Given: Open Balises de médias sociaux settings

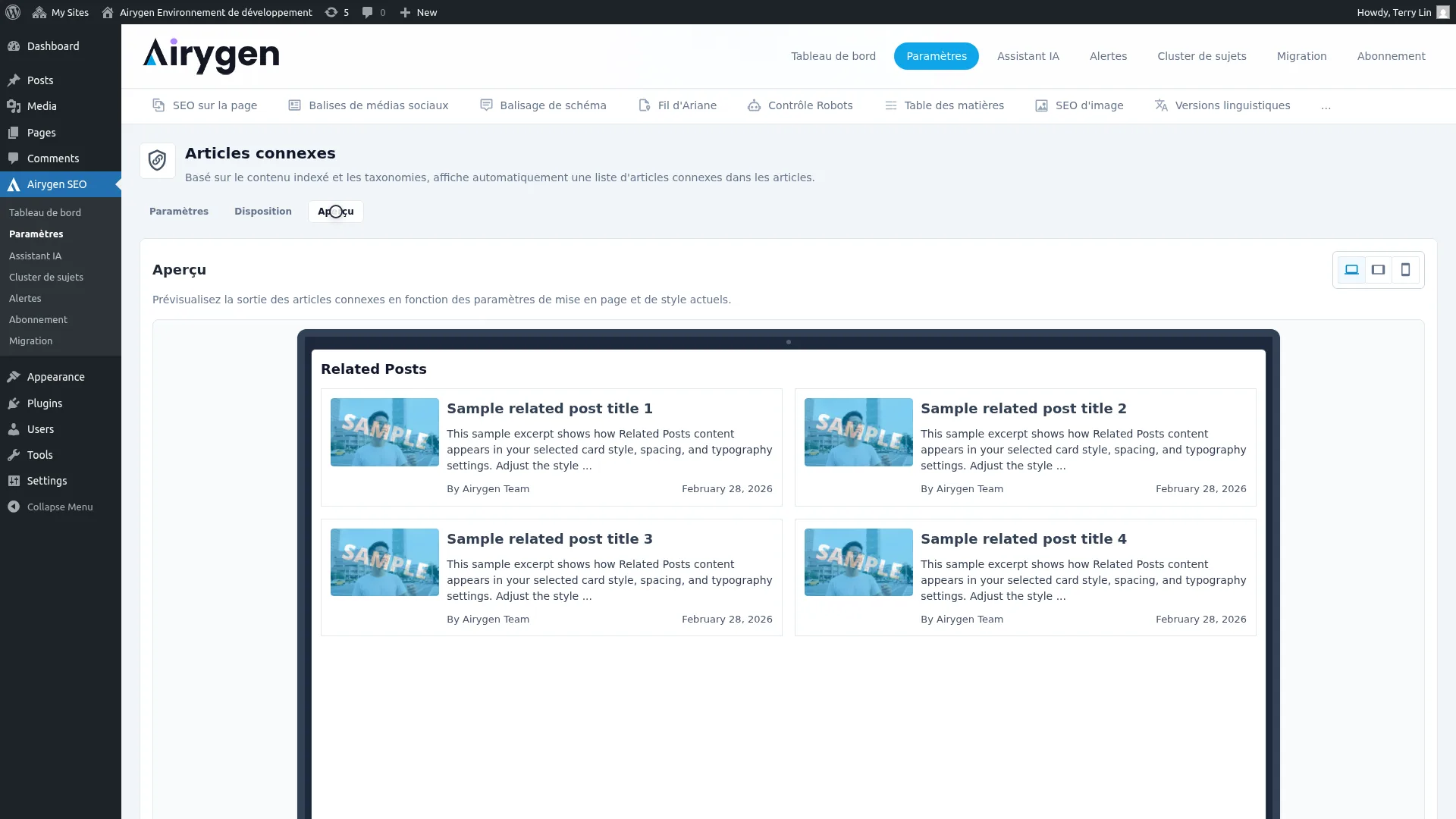Looking at the screenshot, I should tap(369, 105).
